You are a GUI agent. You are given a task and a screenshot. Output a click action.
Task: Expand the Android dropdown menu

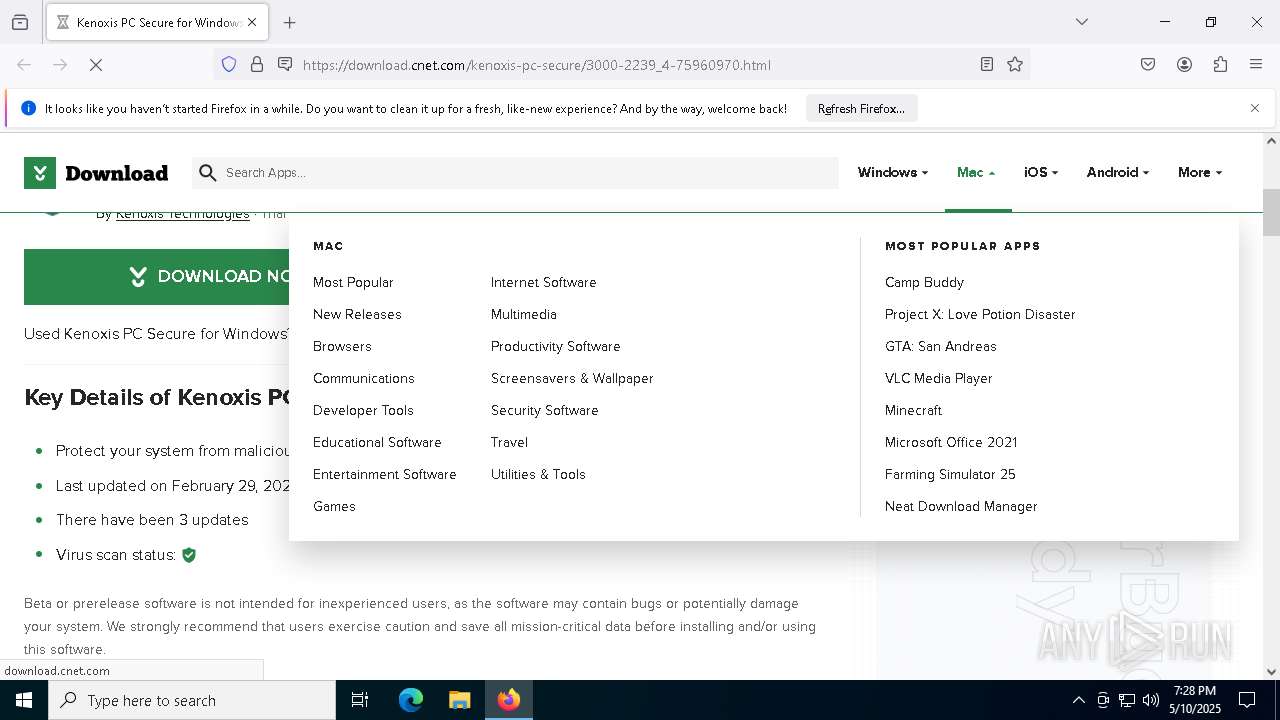1117,172
